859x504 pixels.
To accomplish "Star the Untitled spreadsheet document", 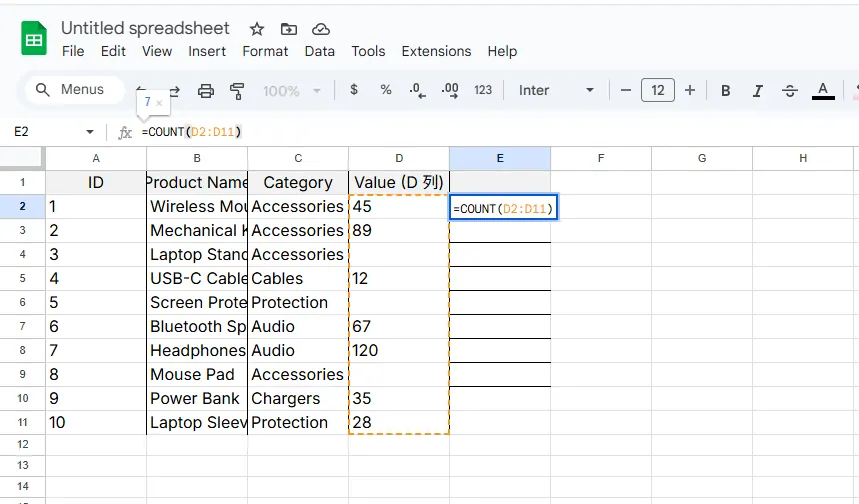I will [x=257, y=29].
